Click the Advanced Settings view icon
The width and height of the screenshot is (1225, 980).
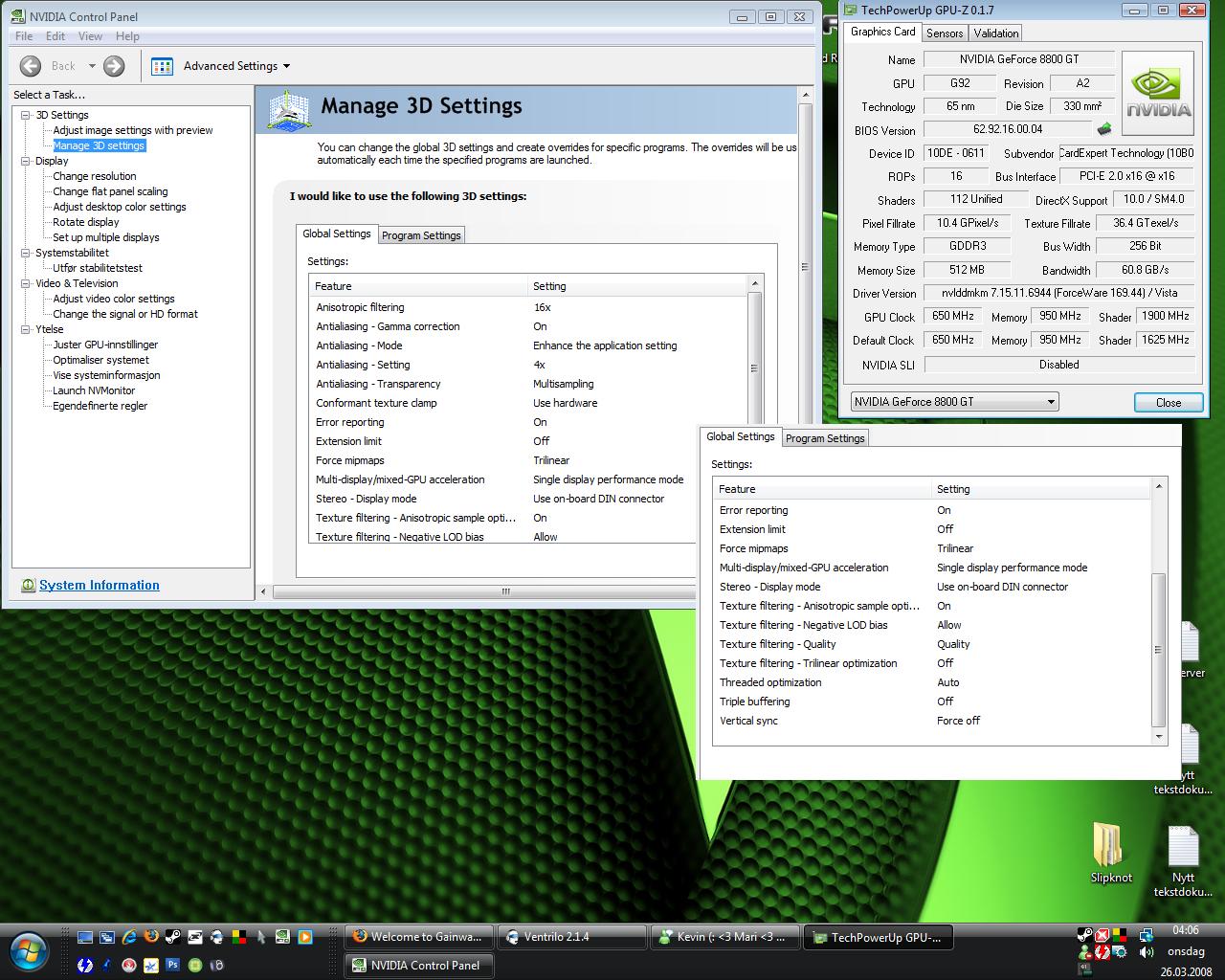[162, 66]
